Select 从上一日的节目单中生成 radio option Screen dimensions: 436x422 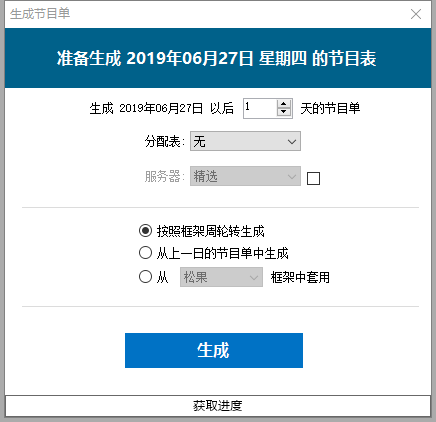pos(145,253)
